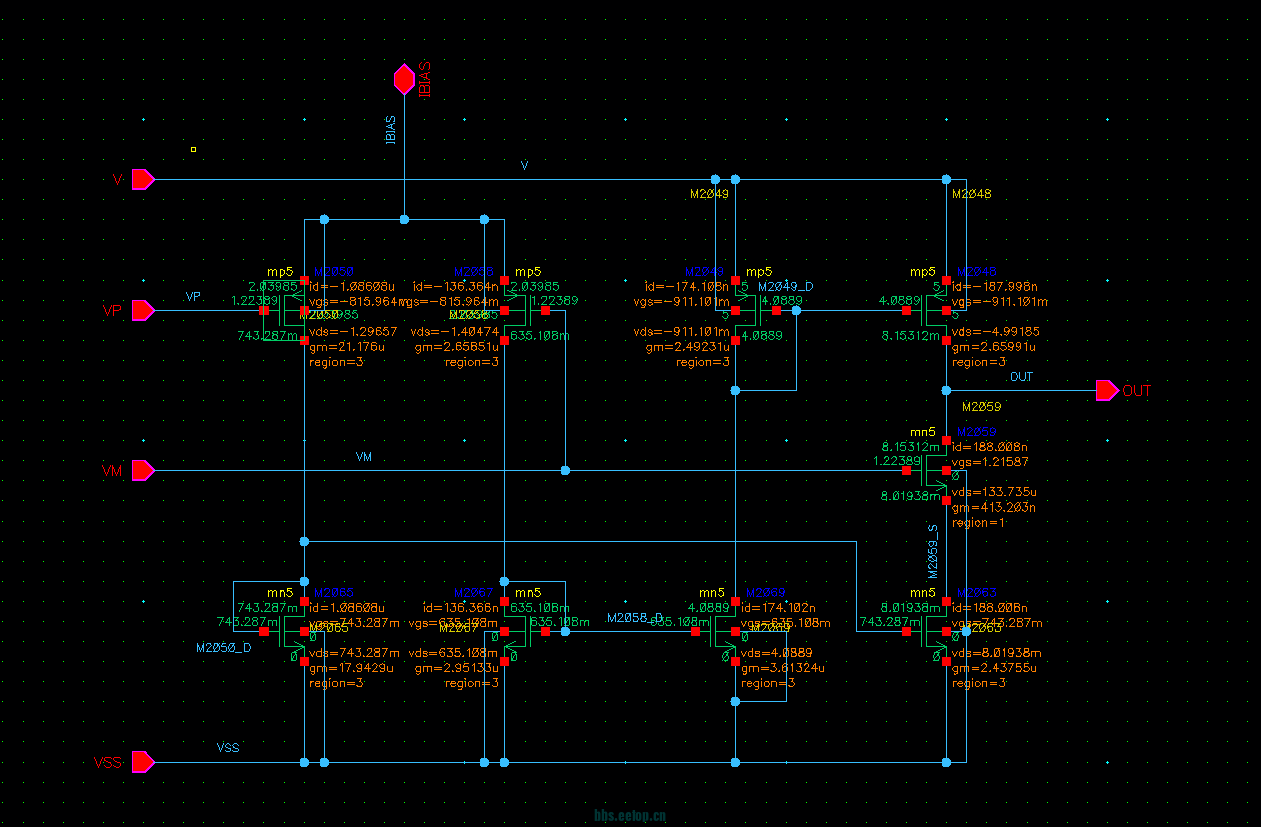Select PMOS transistor M2048 symbol
The width and height of the screenshot is (1261, 827).
pyautogui.click(x=936, y=311)
